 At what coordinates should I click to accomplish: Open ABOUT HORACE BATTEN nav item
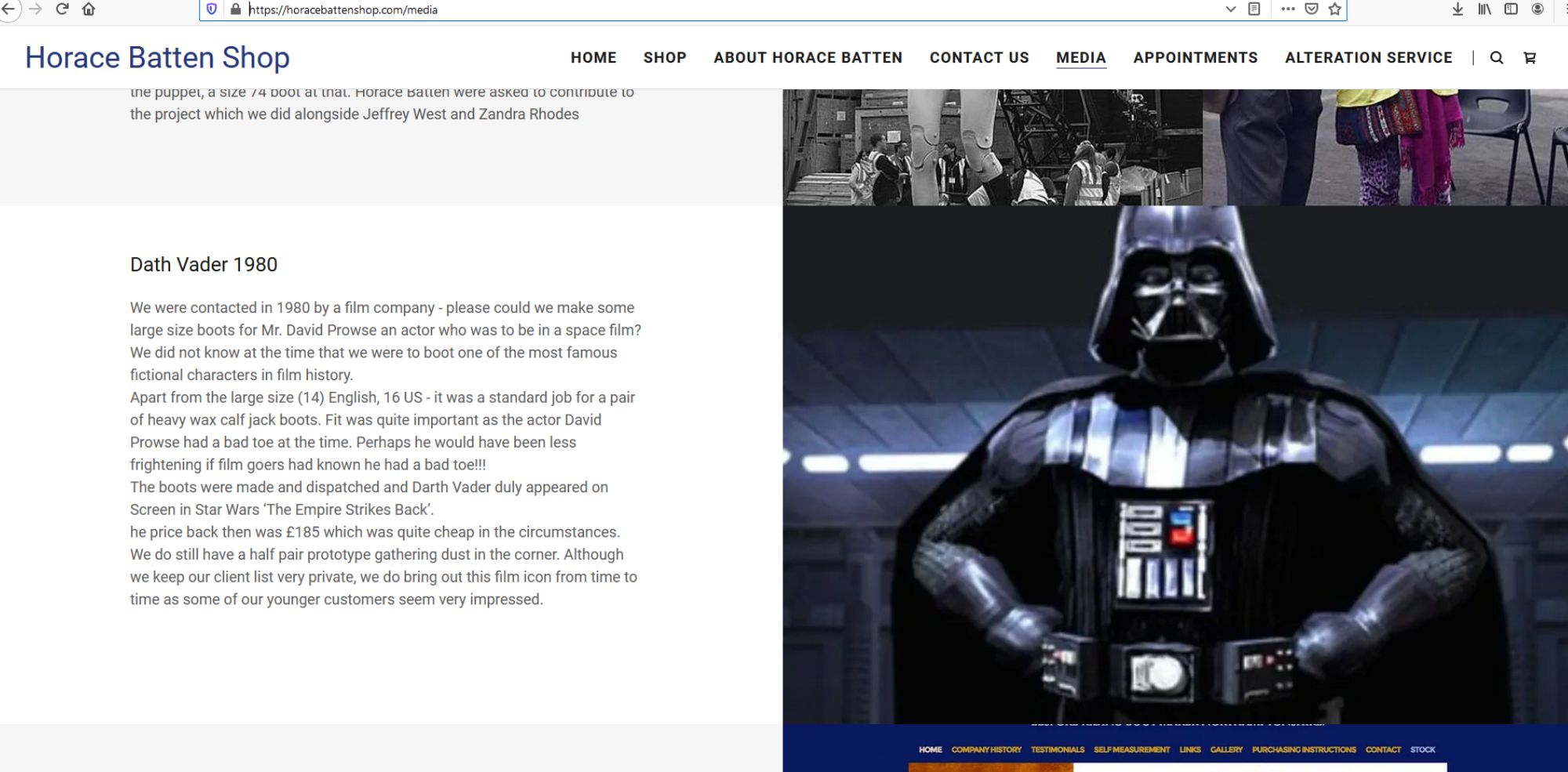pos(808,58)
